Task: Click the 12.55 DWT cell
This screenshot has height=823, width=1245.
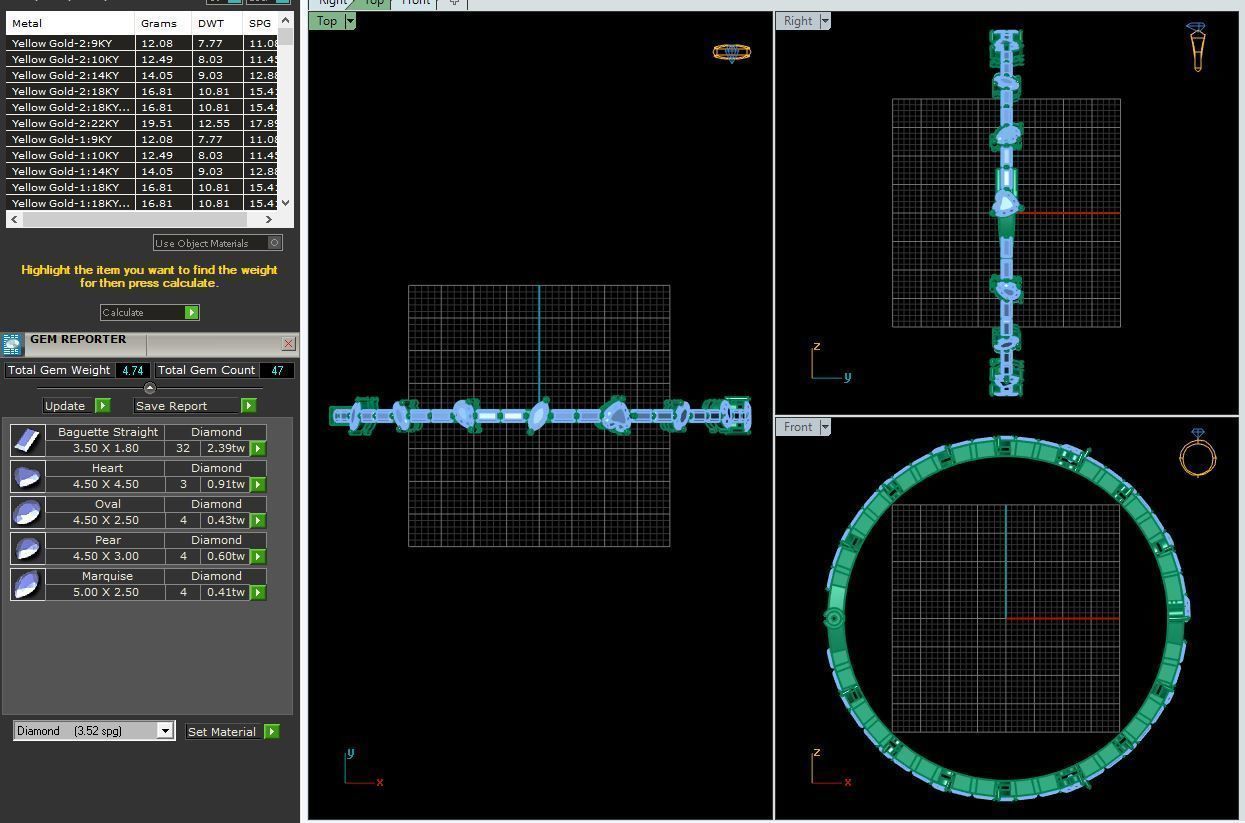Action: pyautogui.click(x=217, y=123)
